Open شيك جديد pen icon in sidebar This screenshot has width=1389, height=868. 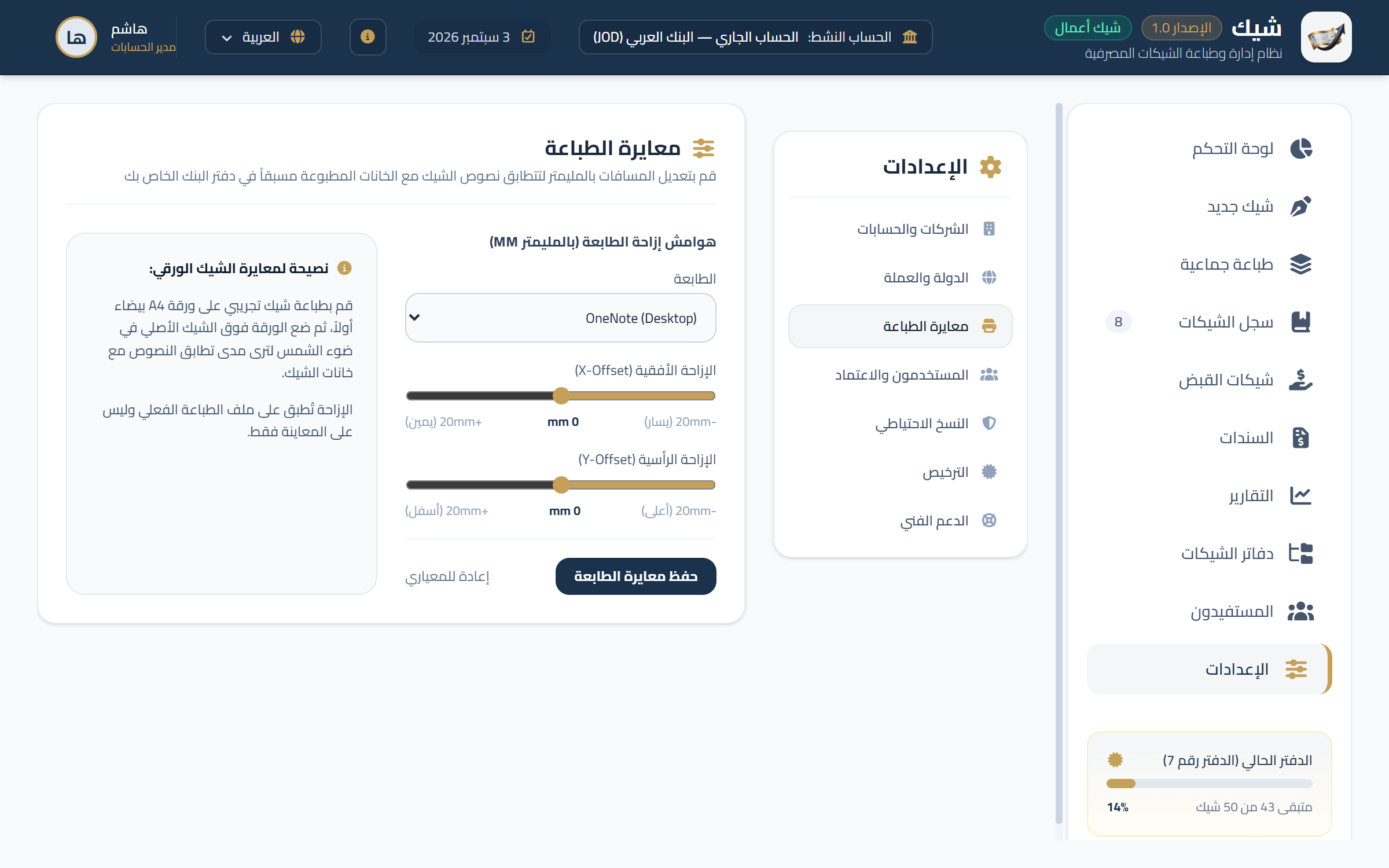pos(1300,207)
